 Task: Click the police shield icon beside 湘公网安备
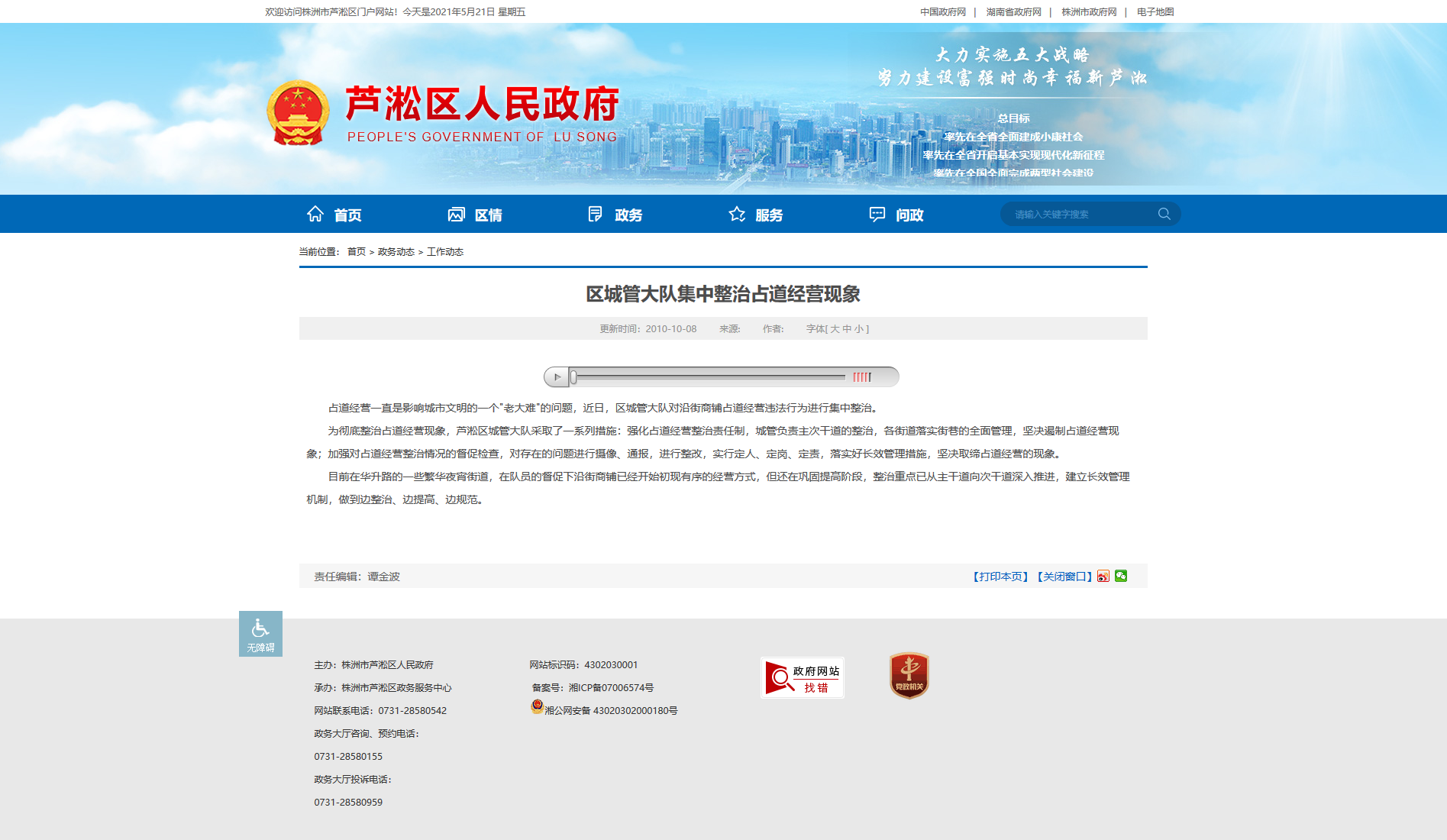(538, 706)
